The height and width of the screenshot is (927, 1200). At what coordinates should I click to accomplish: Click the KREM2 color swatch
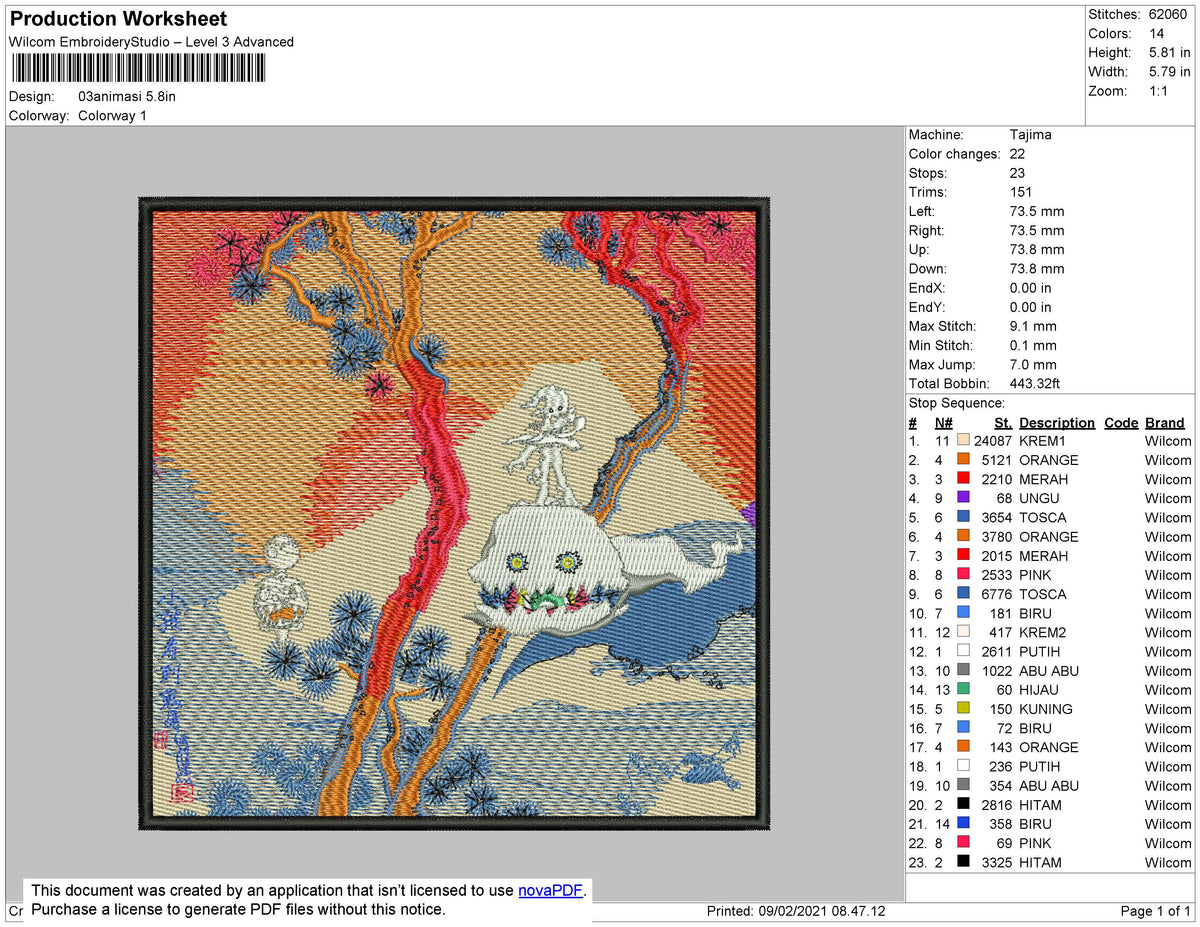tap(963, 632)
